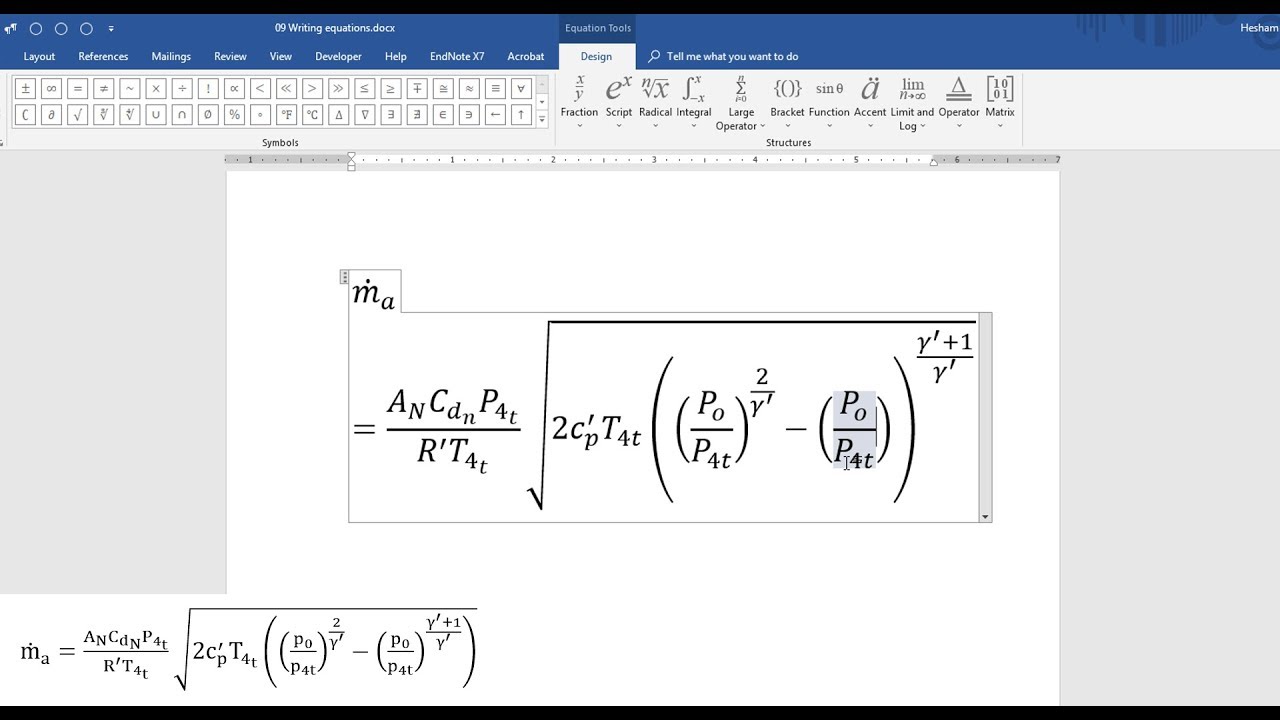Open the Integral structures dropdown
This screenshot has height=720, width=1280.
694,102
